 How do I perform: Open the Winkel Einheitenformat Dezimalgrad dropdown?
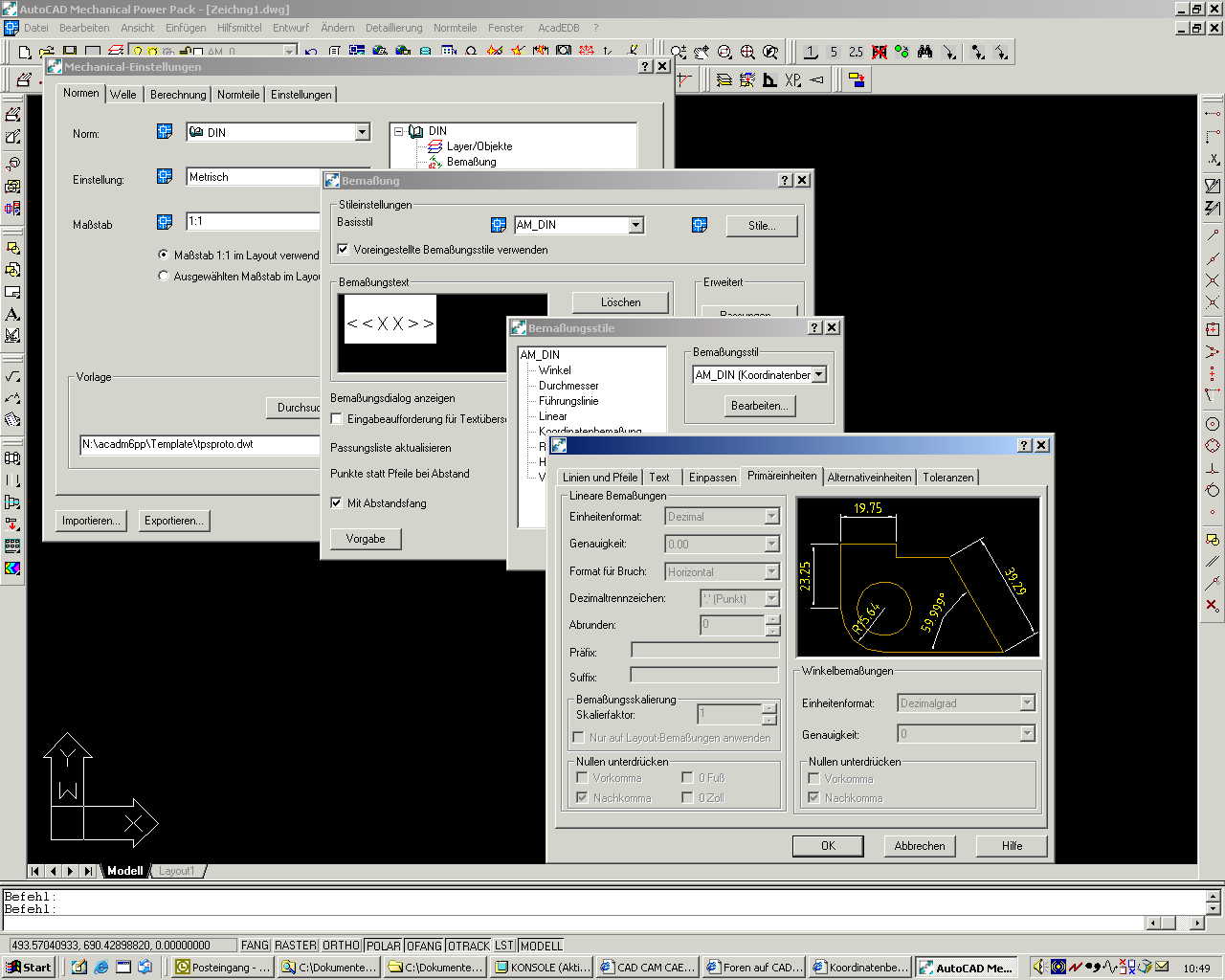pyautogui.click(x=1027, y=703)
